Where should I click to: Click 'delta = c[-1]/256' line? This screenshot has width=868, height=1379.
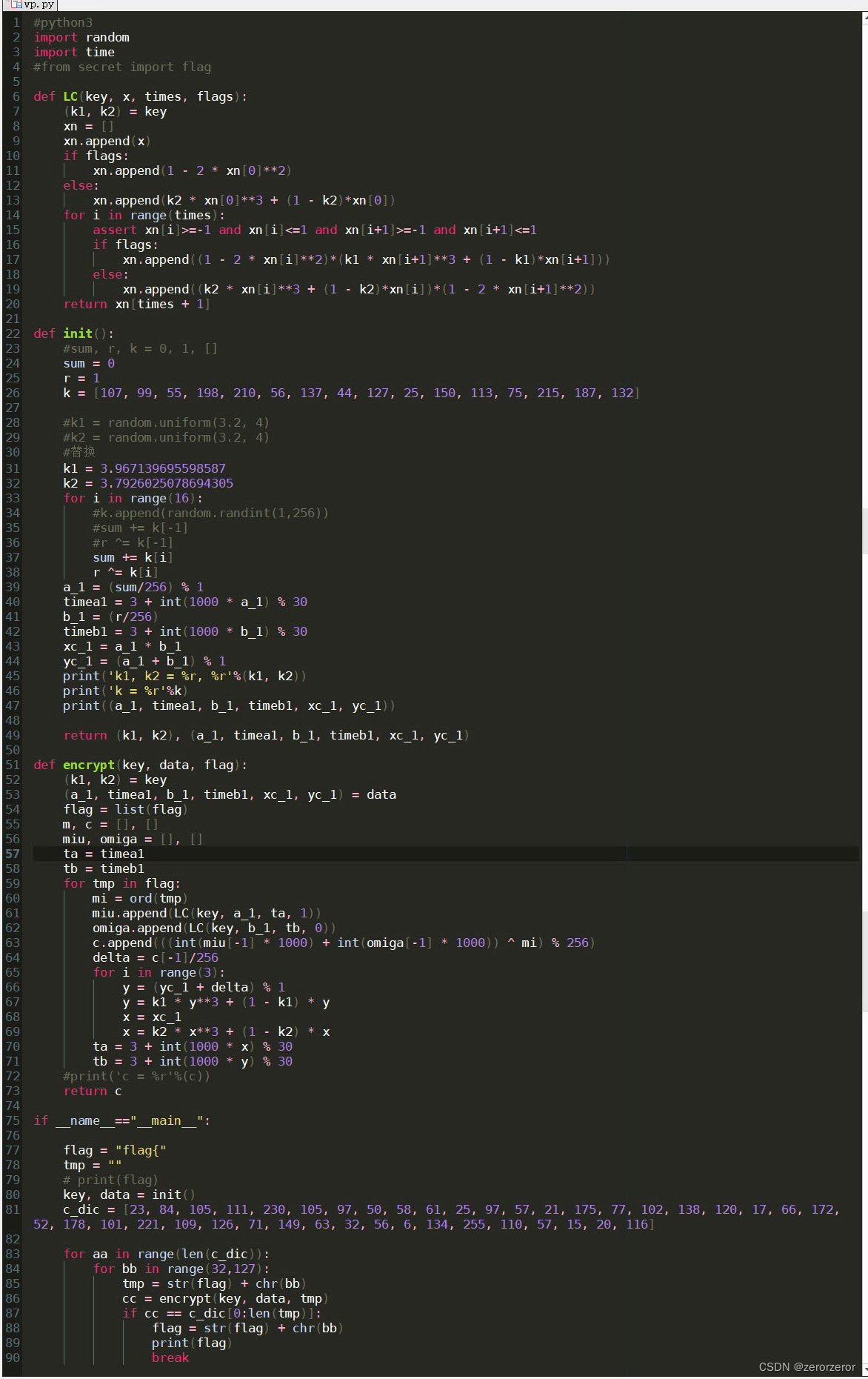156,957
